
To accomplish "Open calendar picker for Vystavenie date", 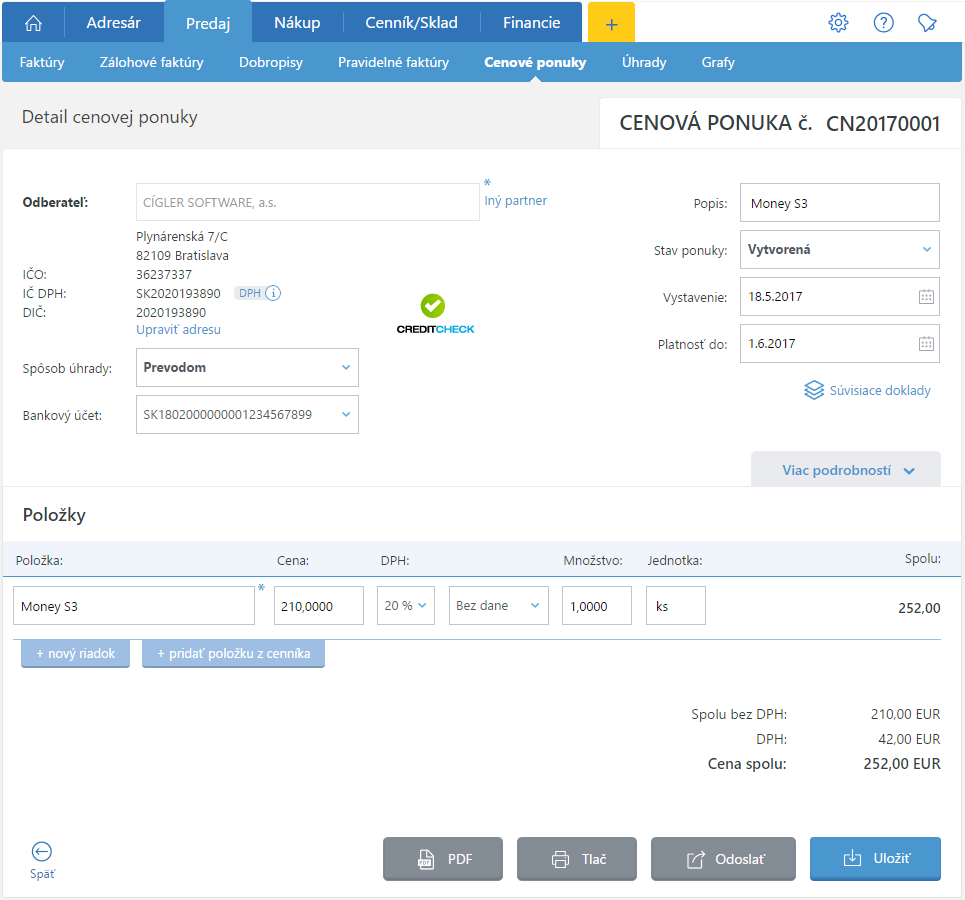I will click(926, 297).
